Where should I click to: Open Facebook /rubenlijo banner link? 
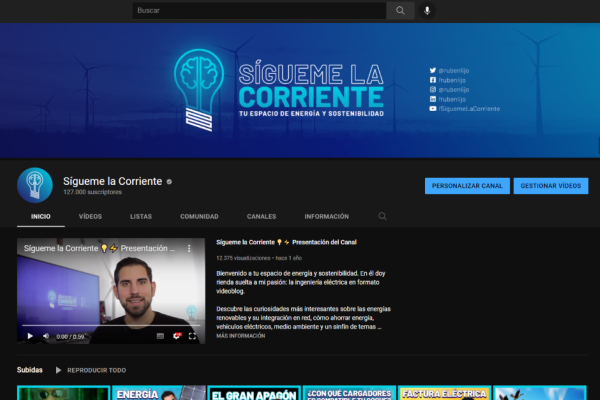448,80
